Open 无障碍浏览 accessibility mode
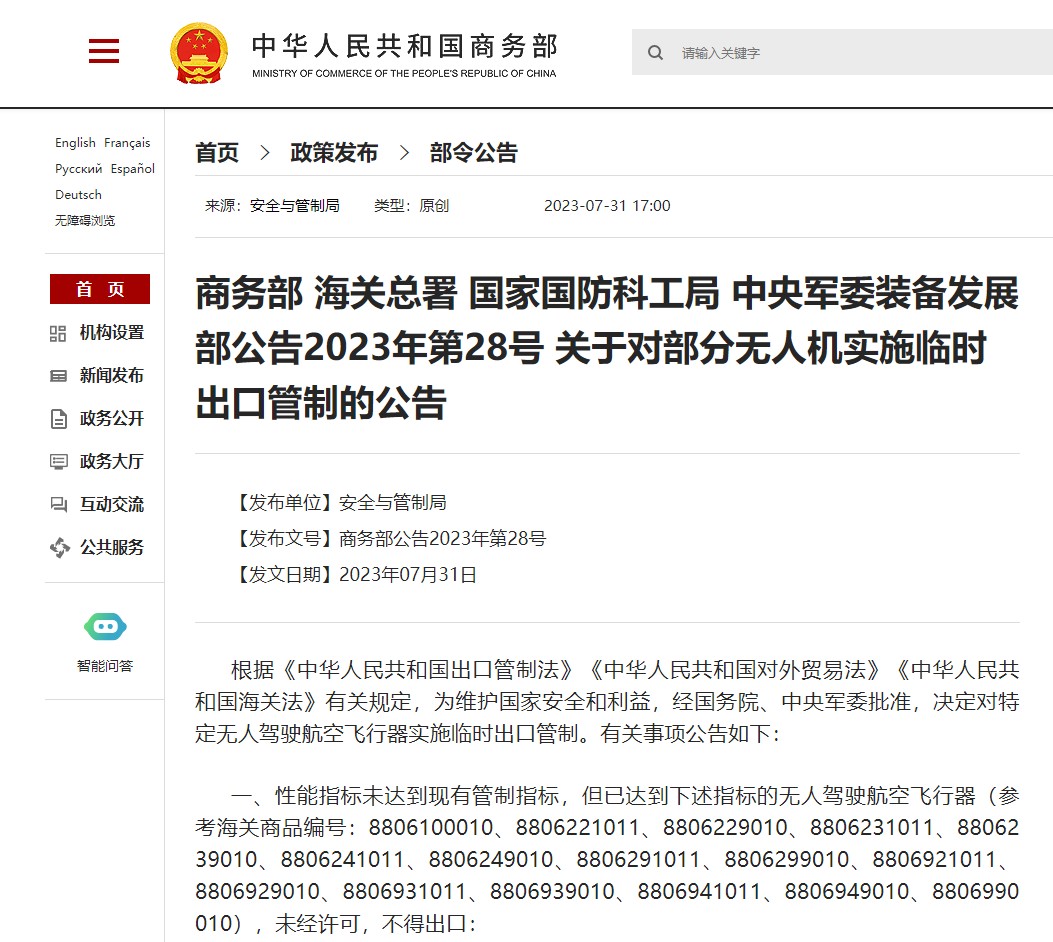The height and width of the screenshot is (942, 1053). [x=85, y=221]
